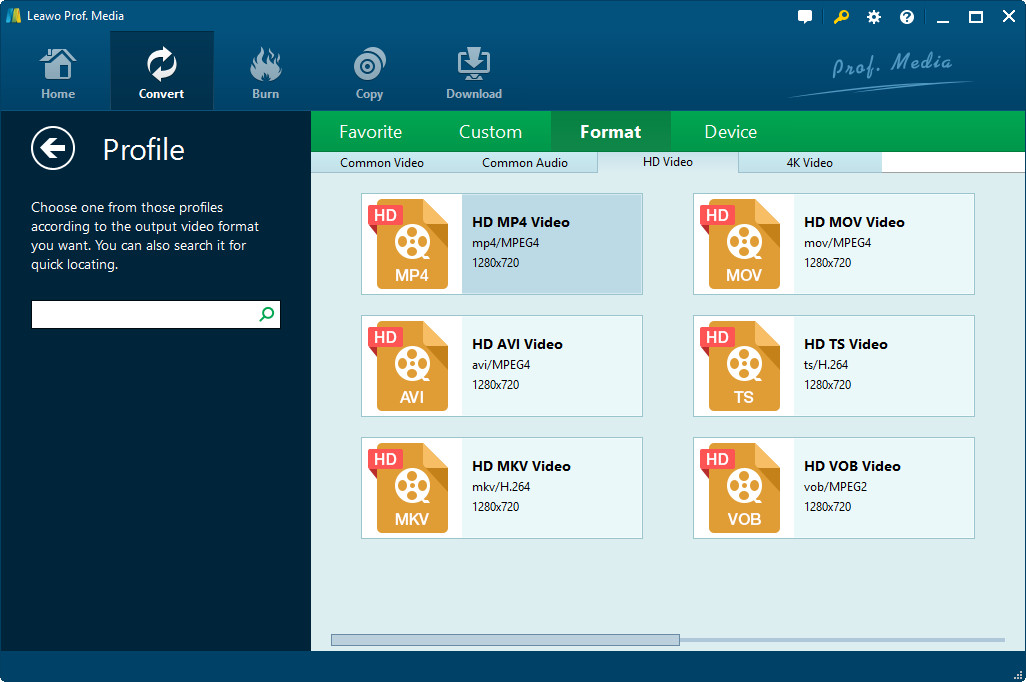Click the HD VOB file icon
This screenshot has width=1026, height=682.
click(x=741, y=488)
